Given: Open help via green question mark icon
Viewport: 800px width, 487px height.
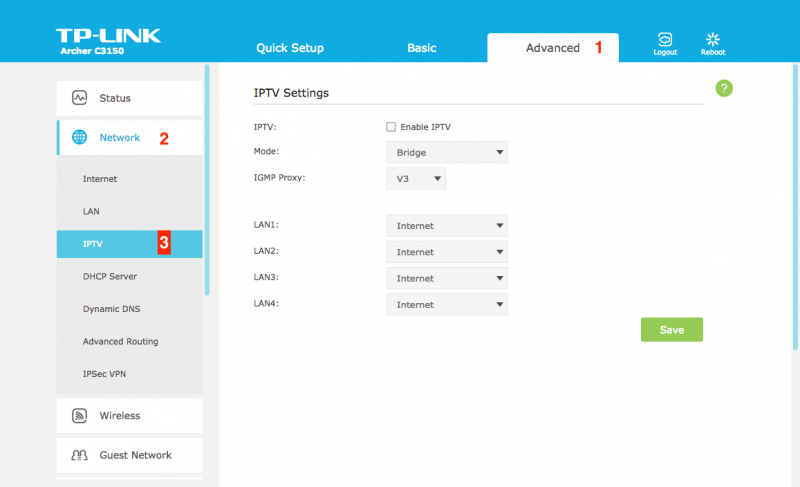Looking at the screenshot, I should click(x=724, y=88).
